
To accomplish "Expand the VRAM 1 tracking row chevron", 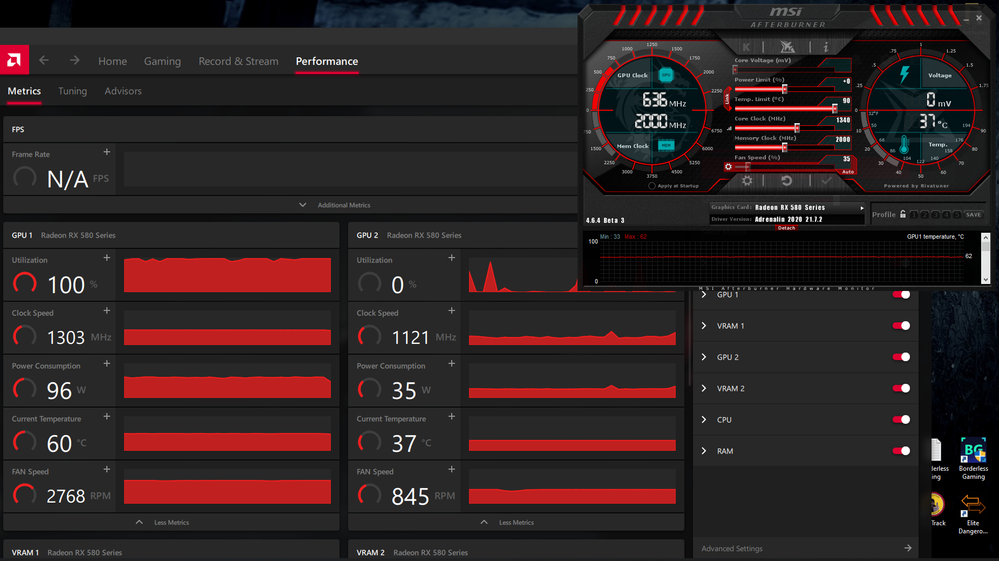I will coord(704,325).
